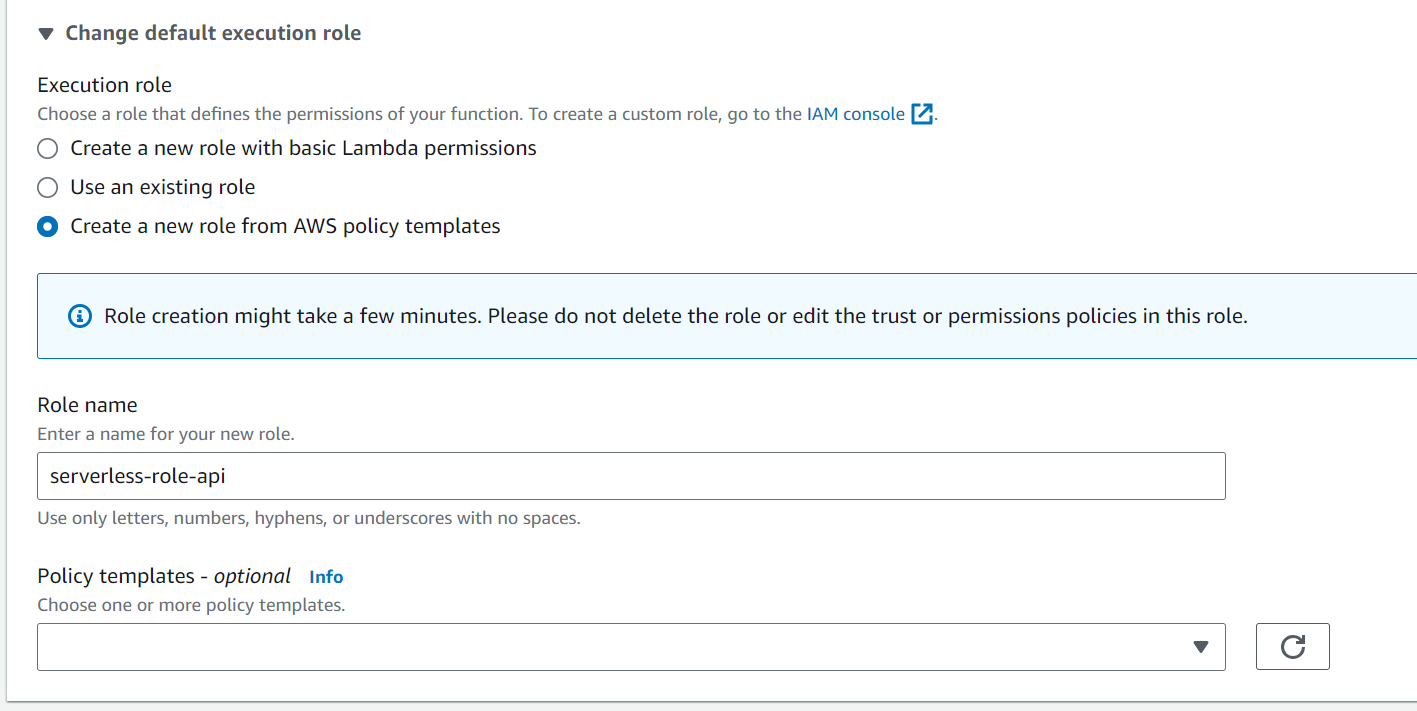1417x711 pixels.
Task: Open the Info link next to Policy templates
Action: pyautogui.click(x=326, y=577)
